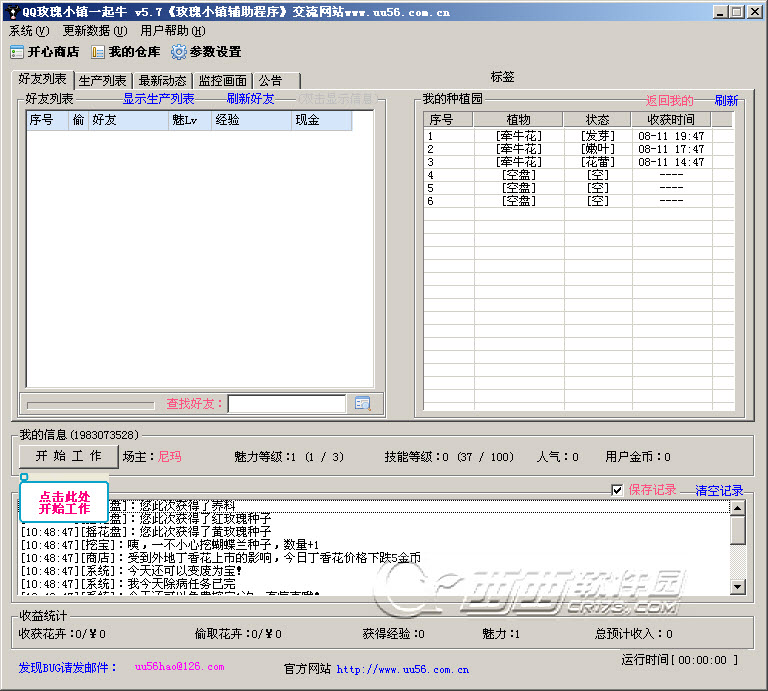
Task: Click the 技能等级 (37 / 100) text
Action: (449, 457)
